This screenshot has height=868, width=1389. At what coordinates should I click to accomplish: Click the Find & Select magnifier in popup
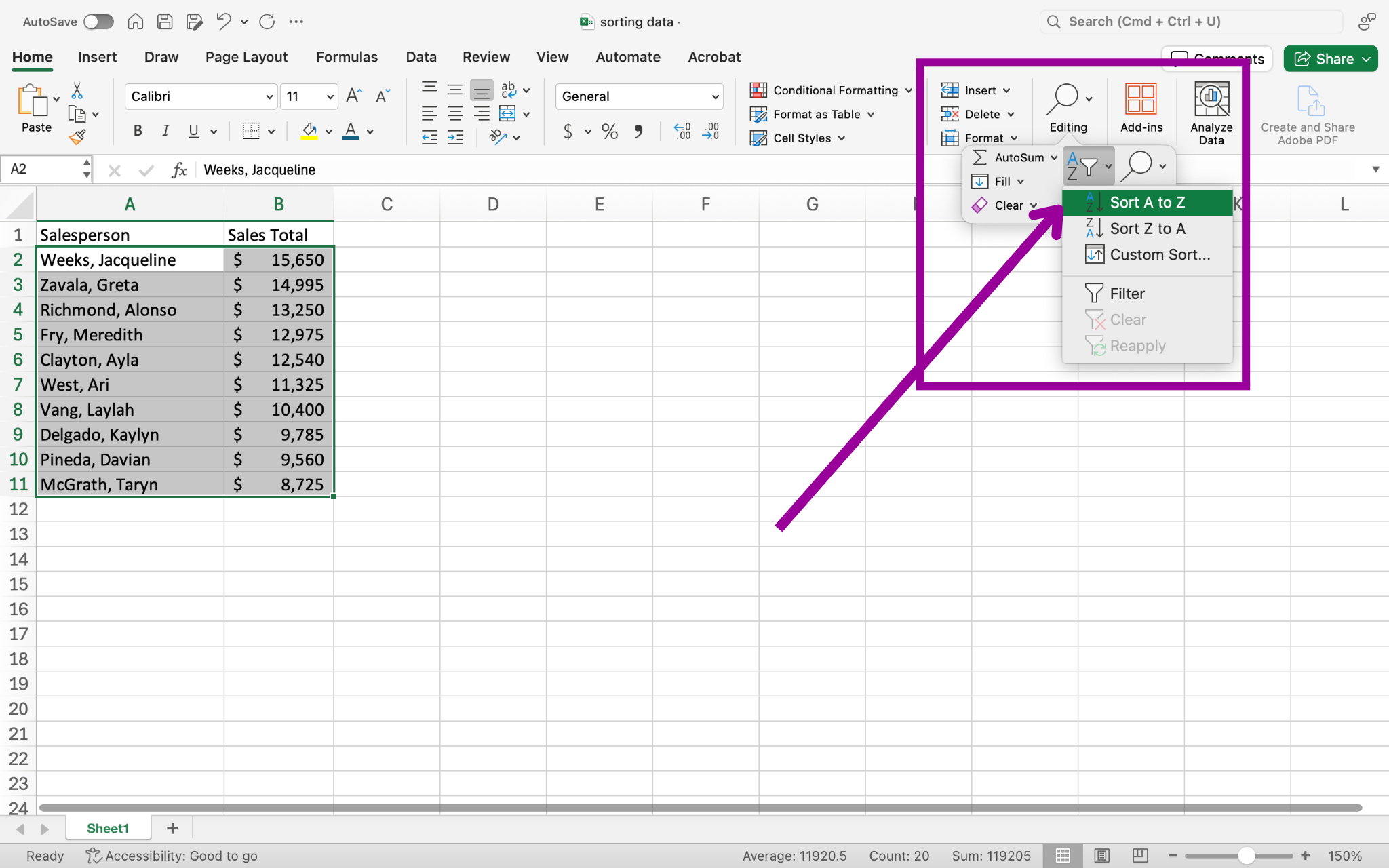coord(1137,166)
